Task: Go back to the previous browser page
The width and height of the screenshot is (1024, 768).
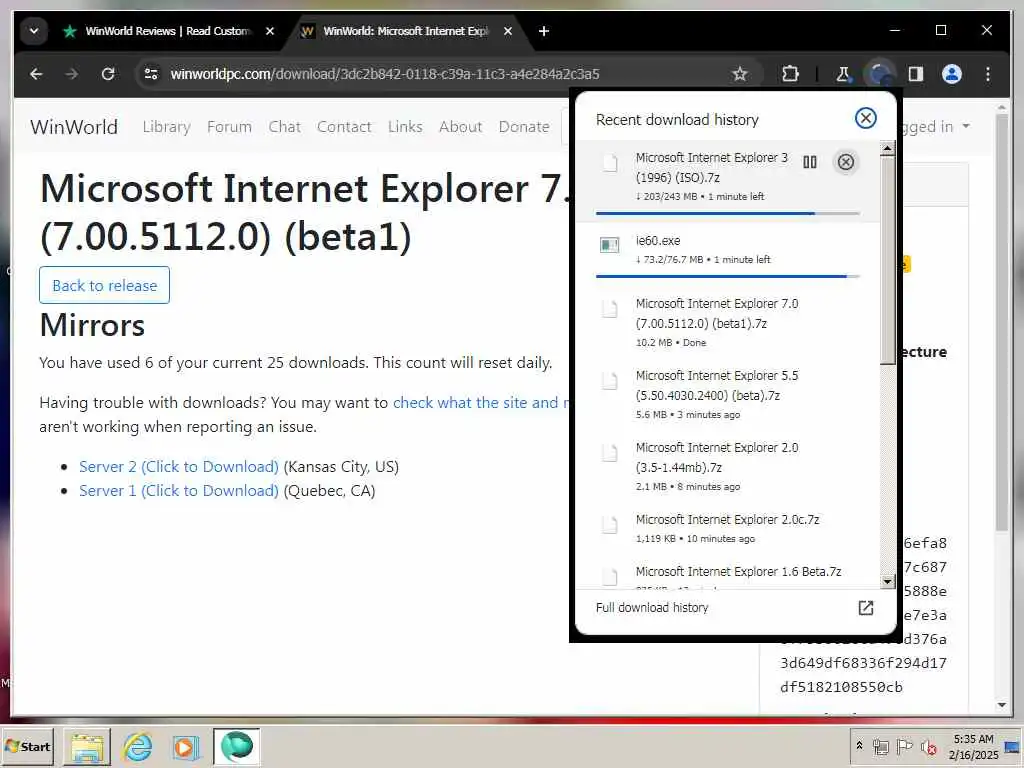Action: tap(36, 74)
